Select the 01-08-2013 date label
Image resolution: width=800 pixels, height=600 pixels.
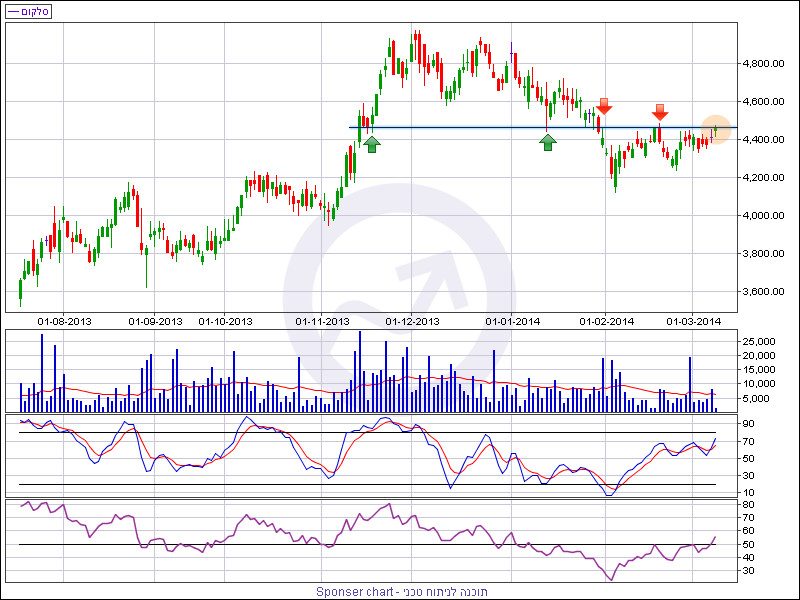click(x=65, y=321)
